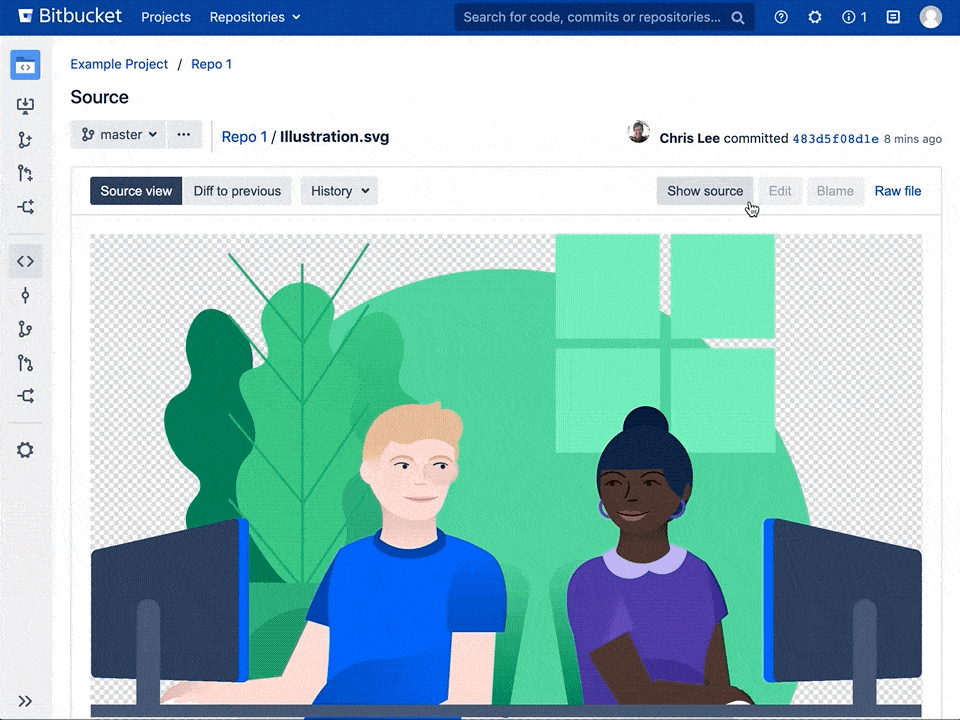Expand the sidebar with double chevron
The height and width of the screenshot is (720, 960).
25,701
